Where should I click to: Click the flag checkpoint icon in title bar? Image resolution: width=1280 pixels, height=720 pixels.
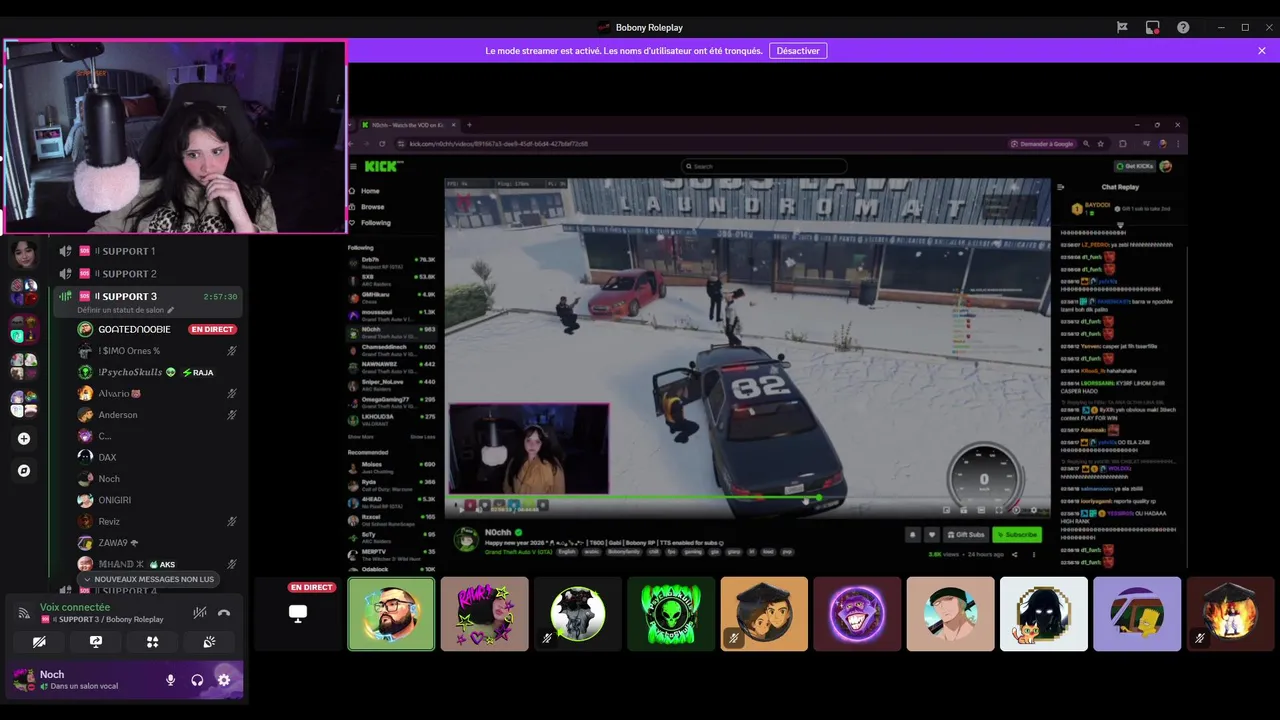(x=1122, y=27)
